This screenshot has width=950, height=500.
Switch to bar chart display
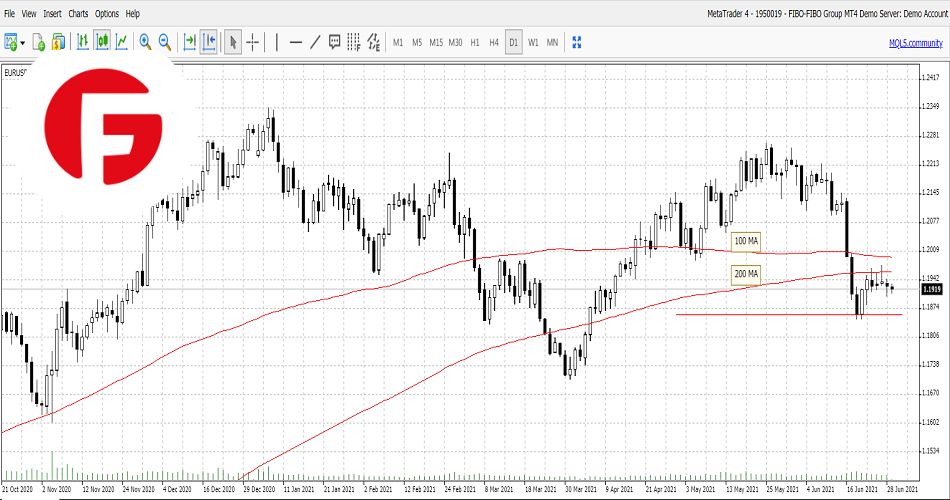(81, 42)
